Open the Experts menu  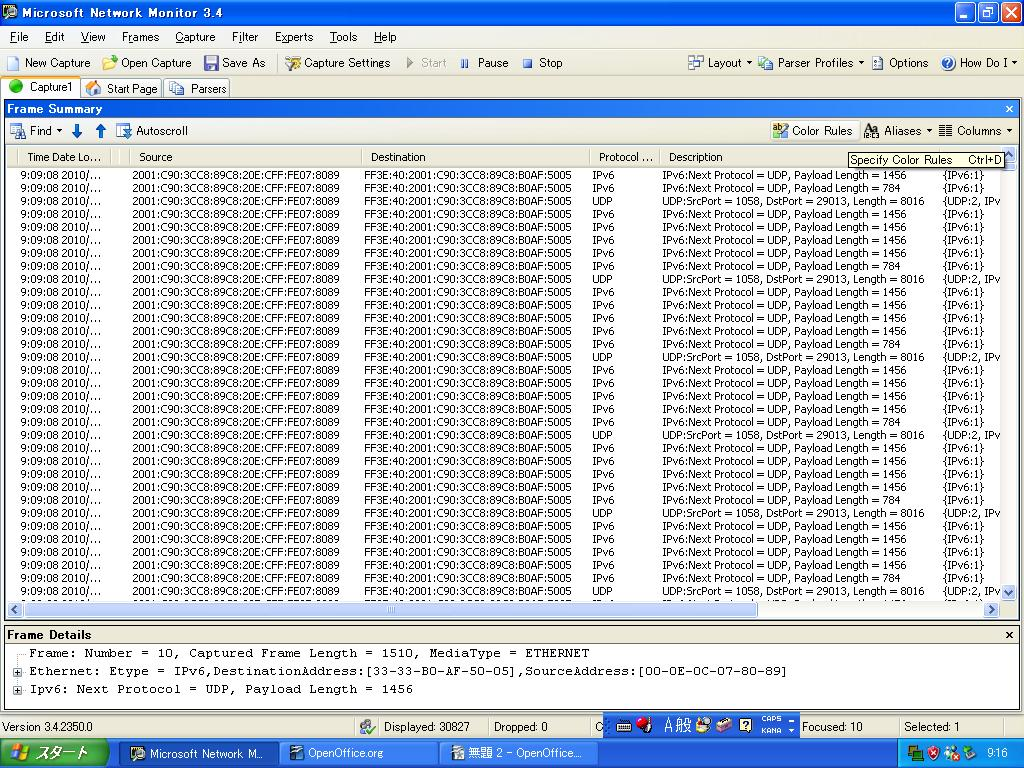click(x=294, y=37)
